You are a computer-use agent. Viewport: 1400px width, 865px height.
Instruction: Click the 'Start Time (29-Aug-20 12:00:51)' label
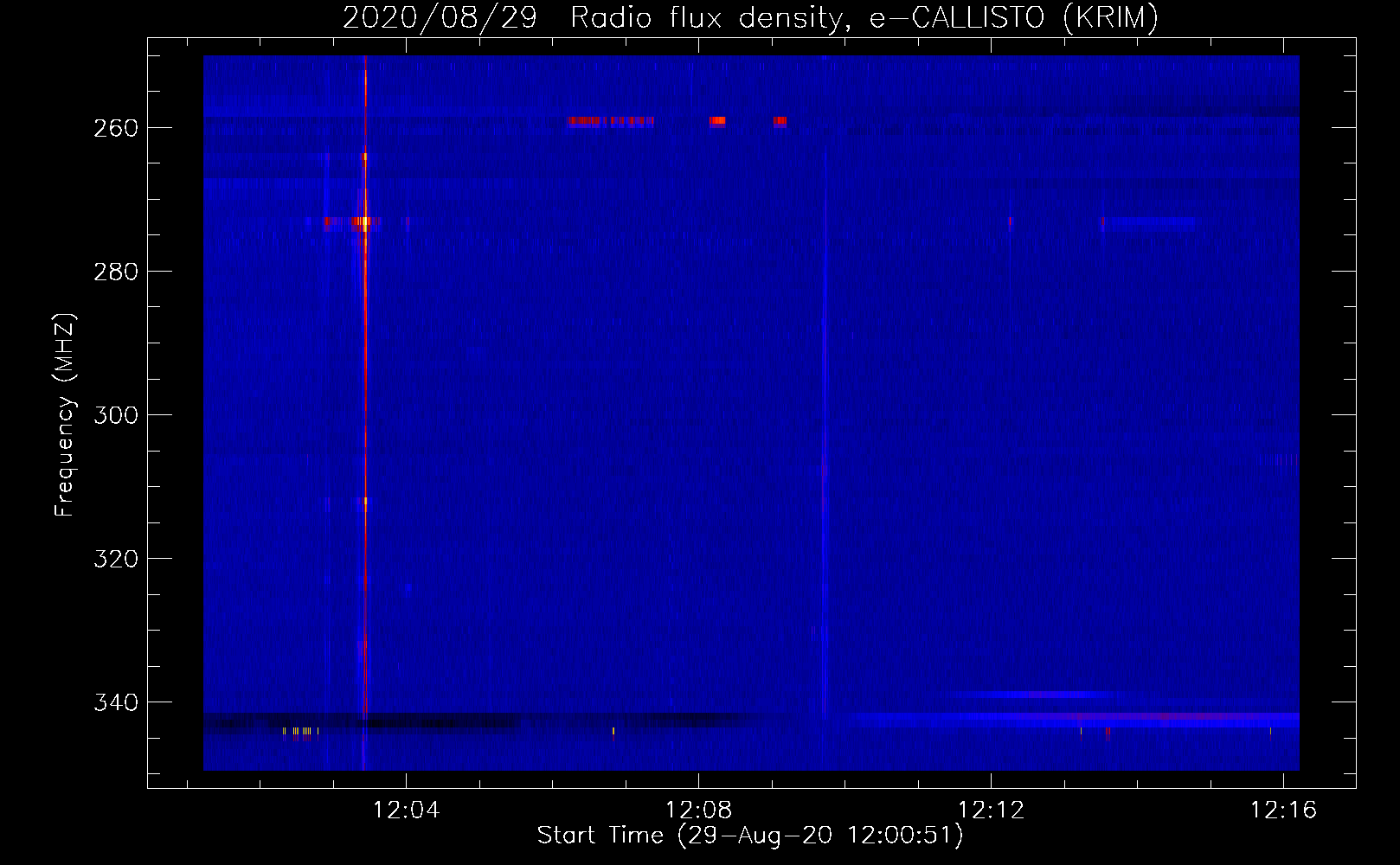tap(750, 836)
